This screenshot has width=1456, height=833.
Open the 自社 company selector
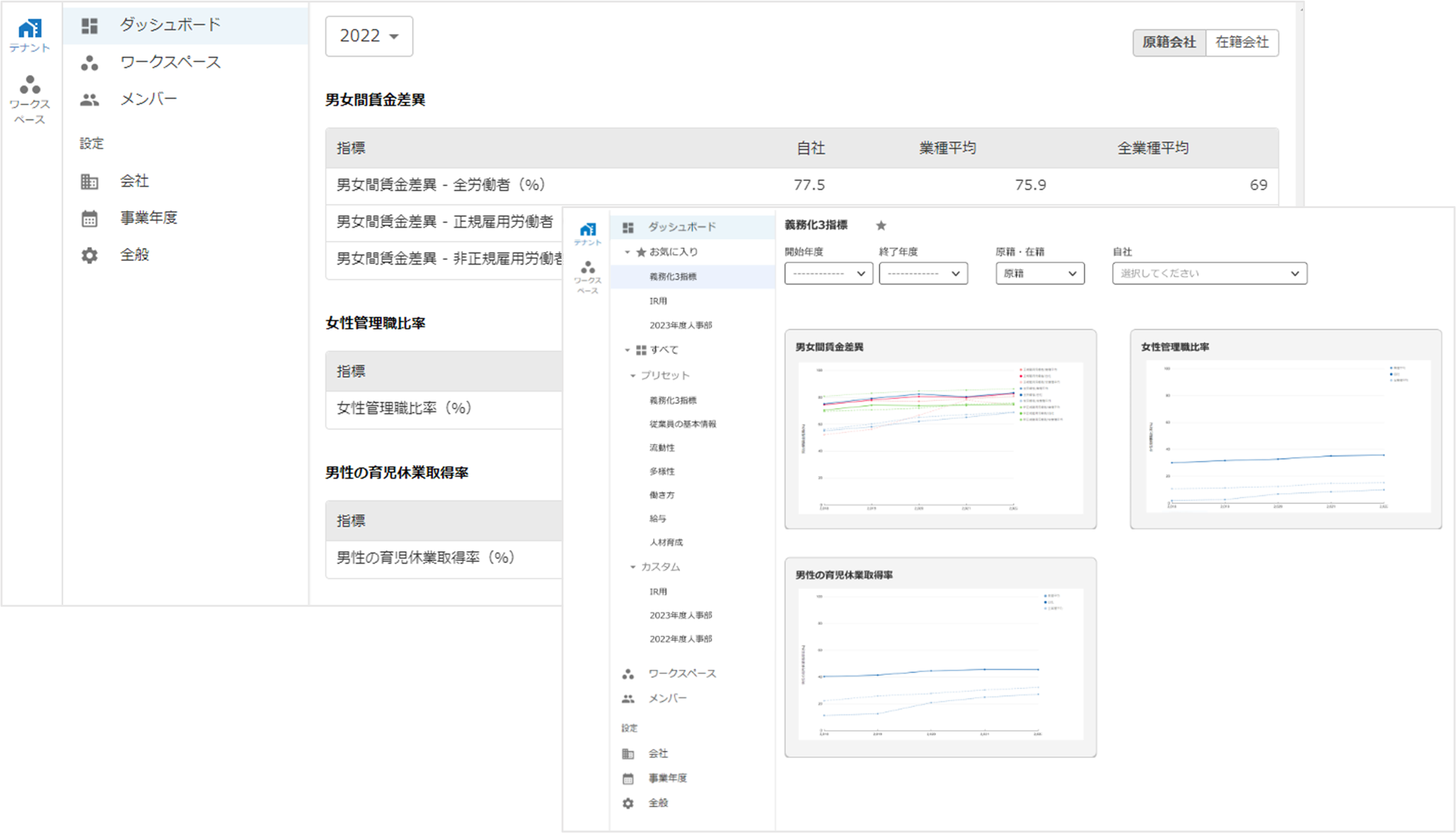tap(1209, 274)
